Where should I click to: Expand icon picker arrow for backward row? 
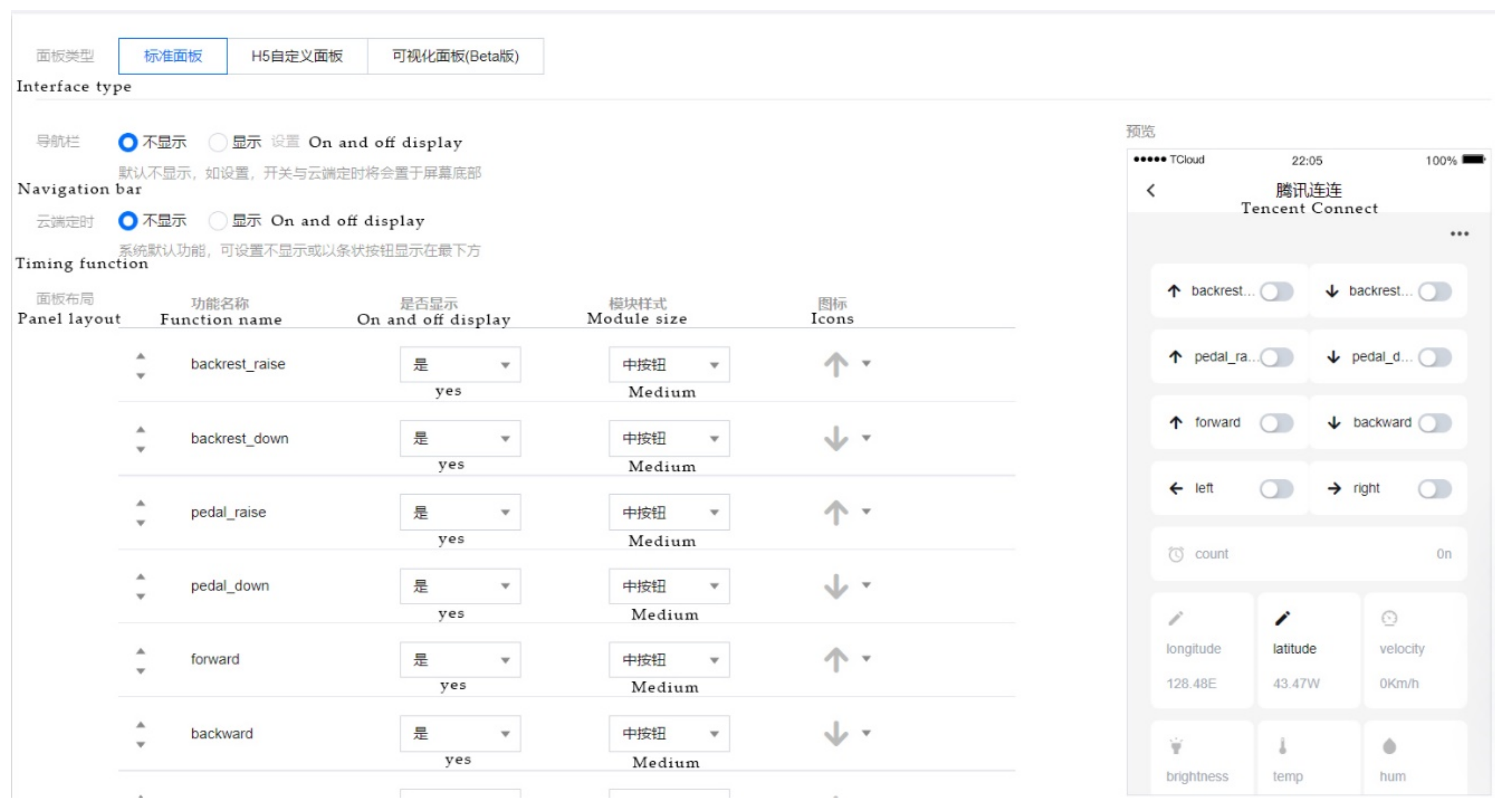(866, 733)
